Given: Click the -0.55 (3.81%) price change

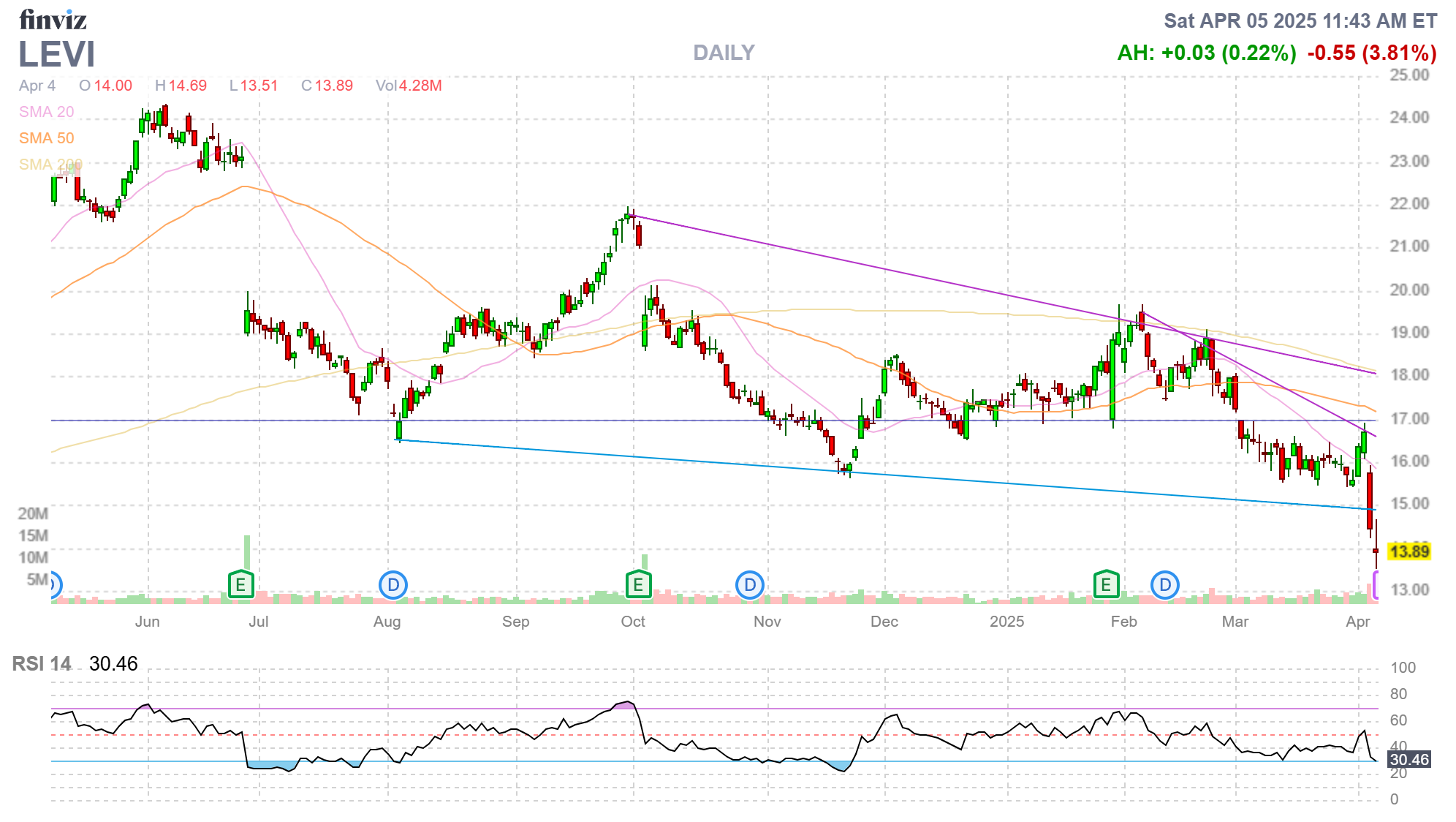Looking at the screenshot, I should [x=1372, y=53].
